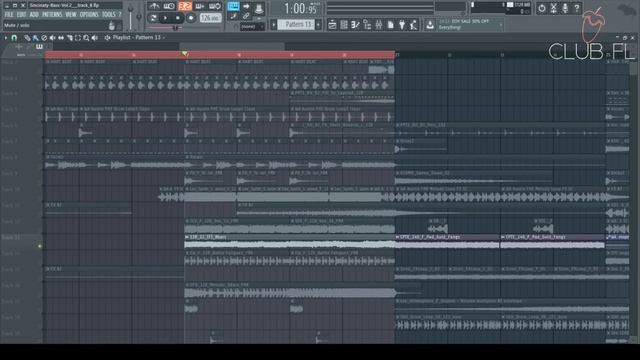Image resolution: width=640 pixels, height=360 pixels.
Task: Click the 126 tempo display
Action: (x=211, y=18)
